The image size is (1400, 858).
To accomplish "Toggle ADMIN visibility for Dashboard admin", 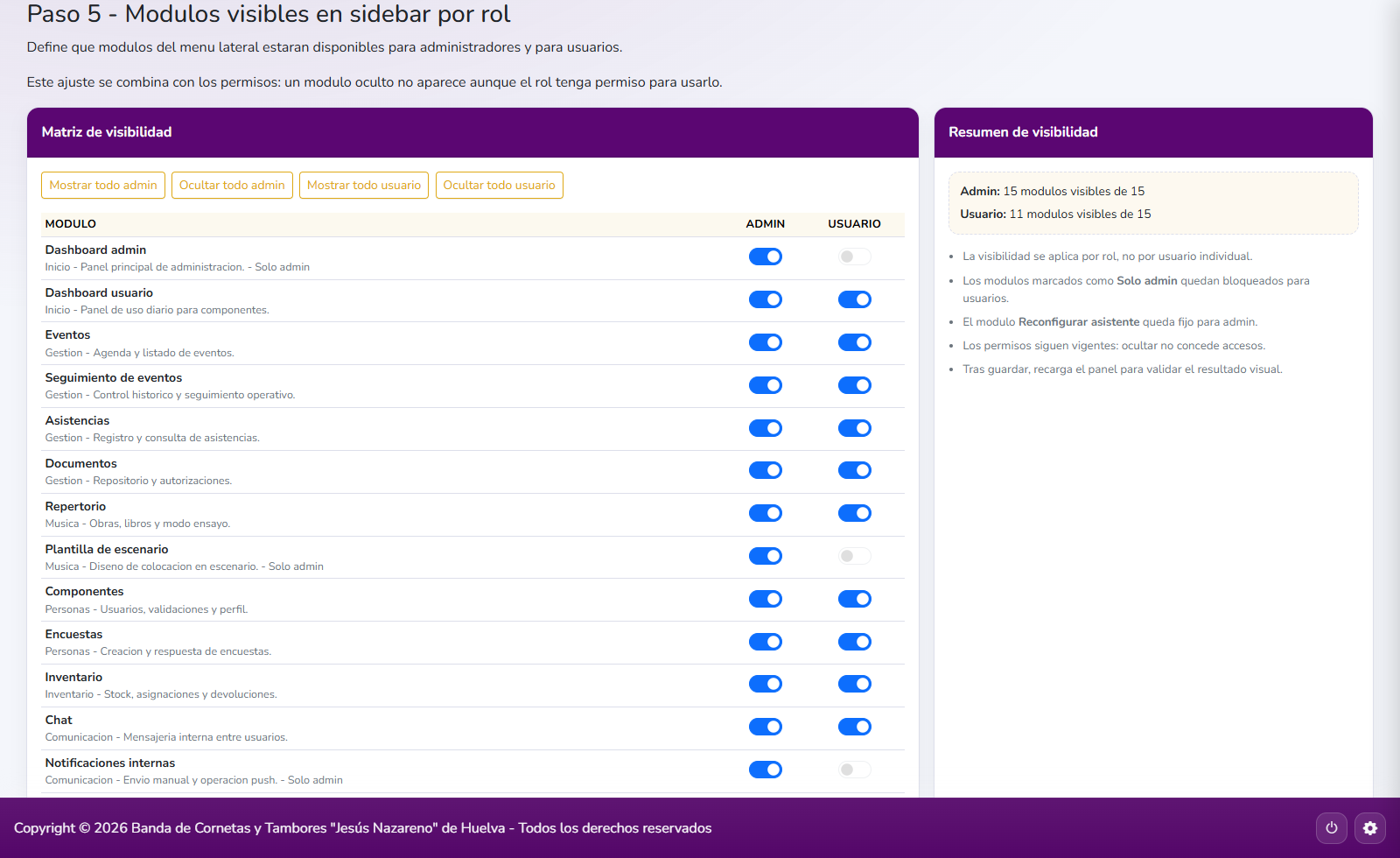I will pos(766,257).
